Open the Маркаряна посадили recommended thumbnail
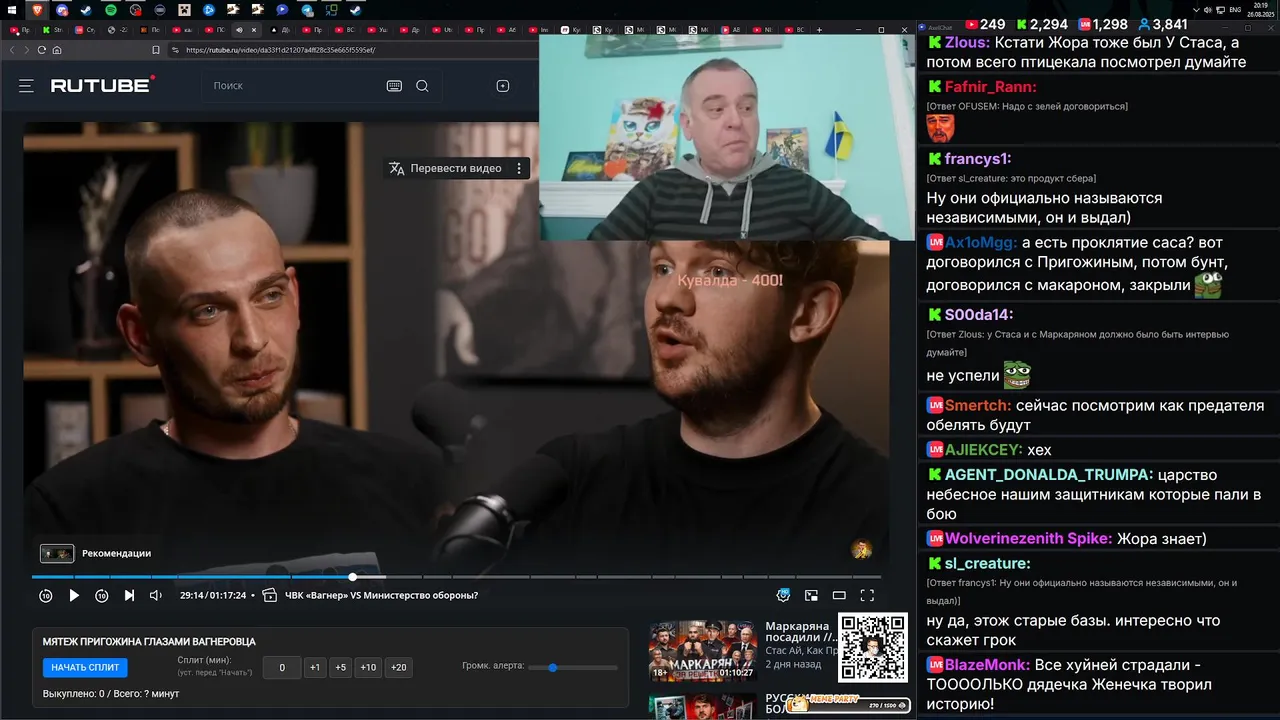This screenshot has width=1280, height=720. point(703,651)
